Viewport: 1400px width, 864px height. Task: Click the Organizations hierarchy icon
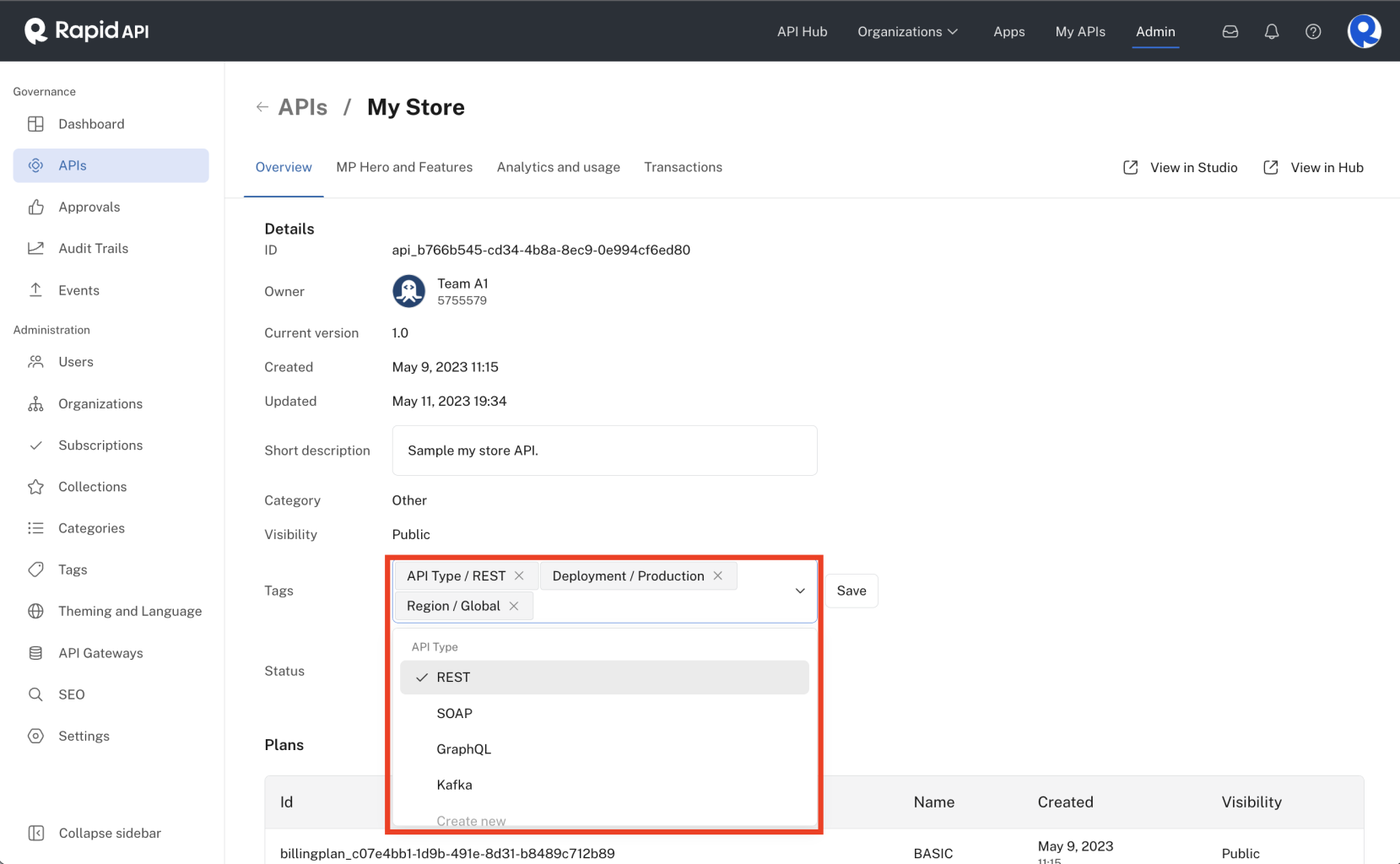(35, 404)
